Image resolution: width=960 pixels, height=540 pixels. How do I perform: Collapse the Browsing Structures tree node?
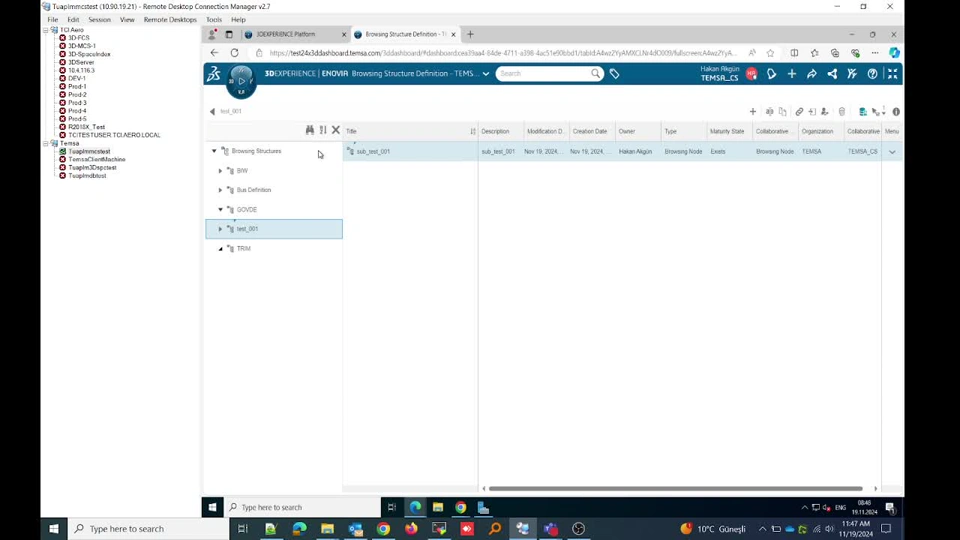coord(214,151)
